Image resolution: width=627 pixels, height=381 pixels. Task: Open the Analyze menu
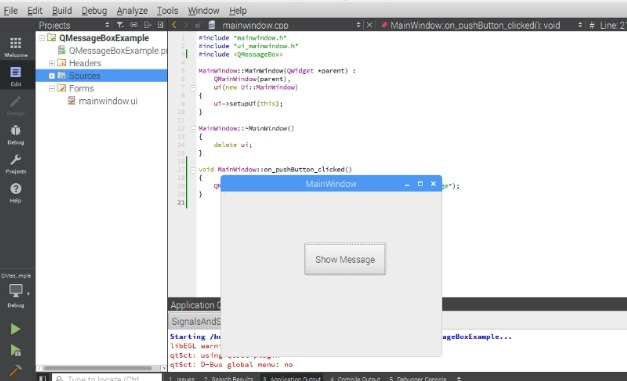click(x=132, y=10)
